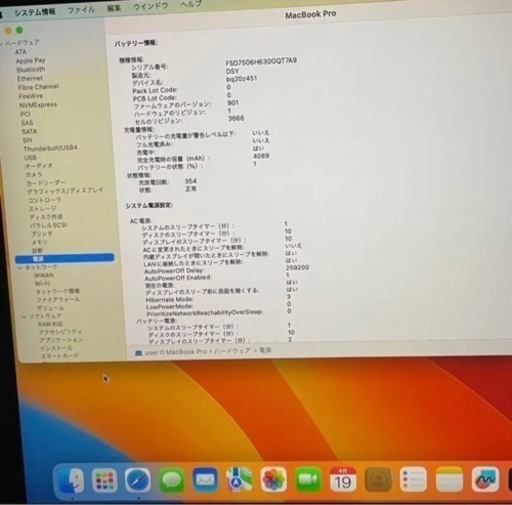Select Wi-Fi in the sidebar
Viewport: 512px width, 505px height.
click(42, 284)
